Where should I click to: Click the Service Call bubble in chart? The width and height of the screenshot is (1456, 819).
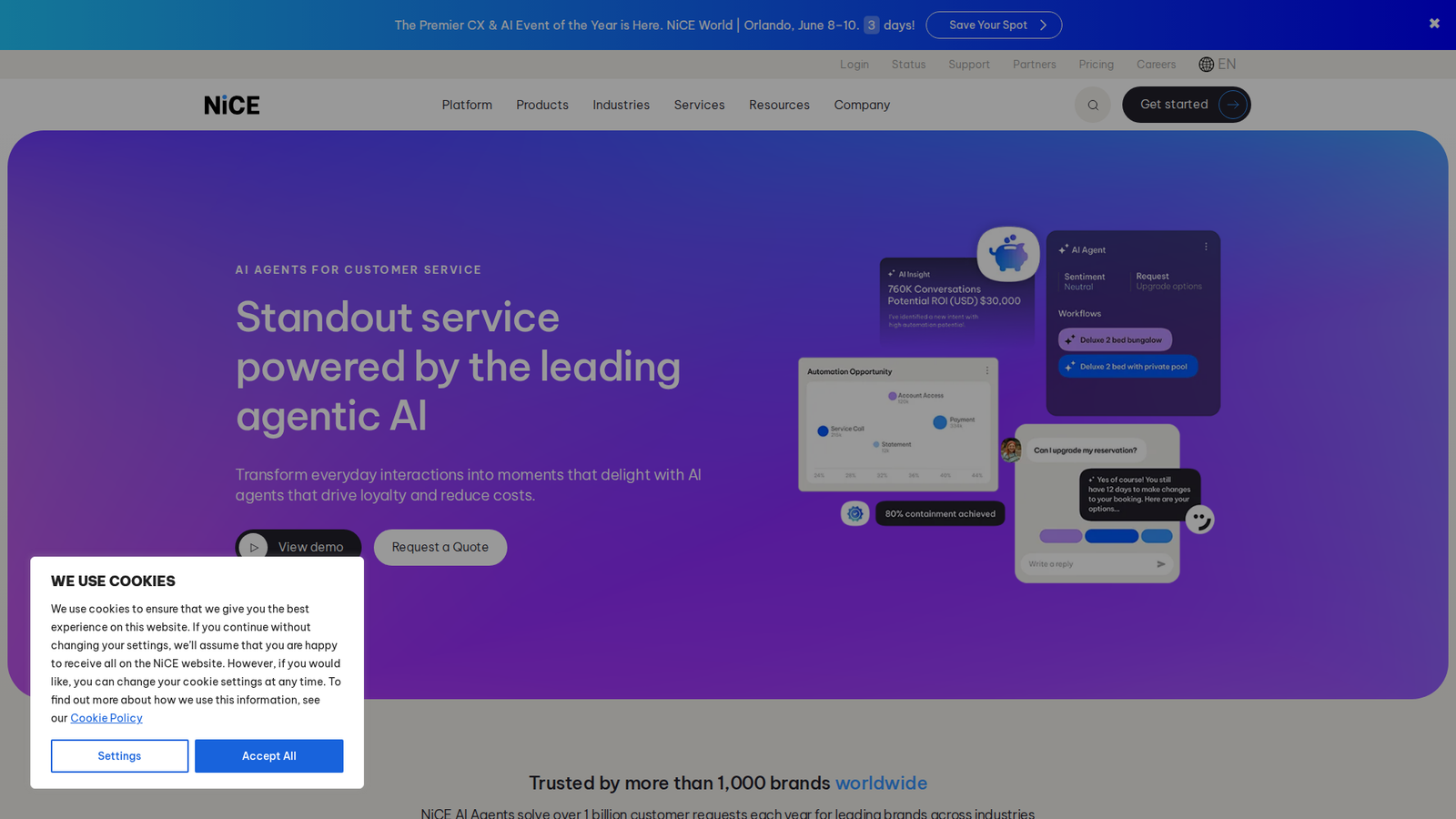point(823,431)
